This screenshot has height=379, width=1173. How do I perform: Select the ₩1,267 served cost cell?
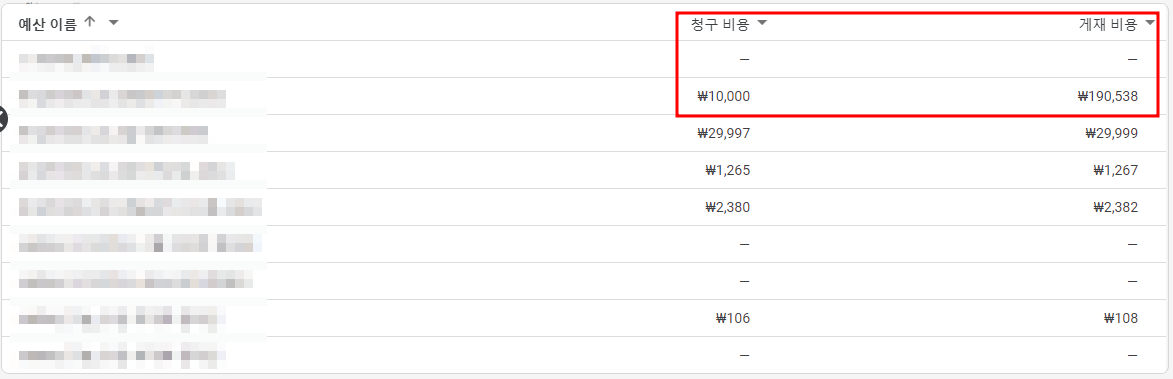pos(1115,170)
